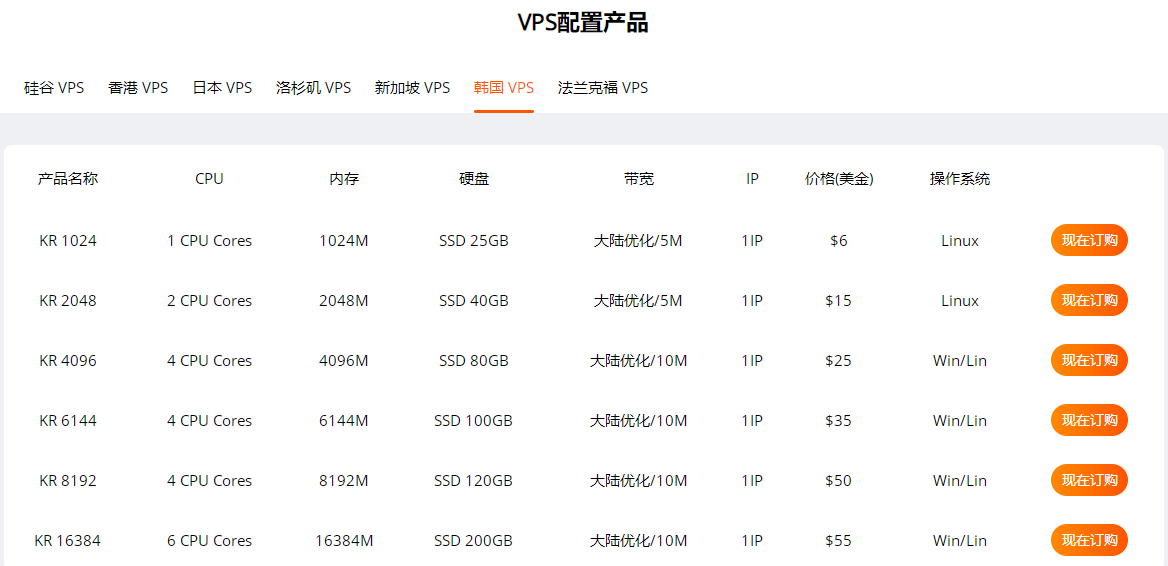Click the 价格(美金) column header
The height and width of the screenshot is (566, 1168).
pos(838,179)
